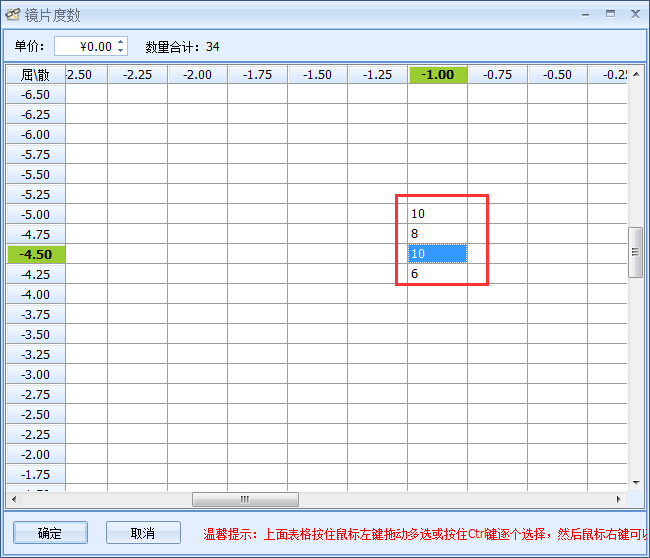This screenshot has width=650, height=558.
Task: Click the -2.00 column header
Action: pos(197,74)
